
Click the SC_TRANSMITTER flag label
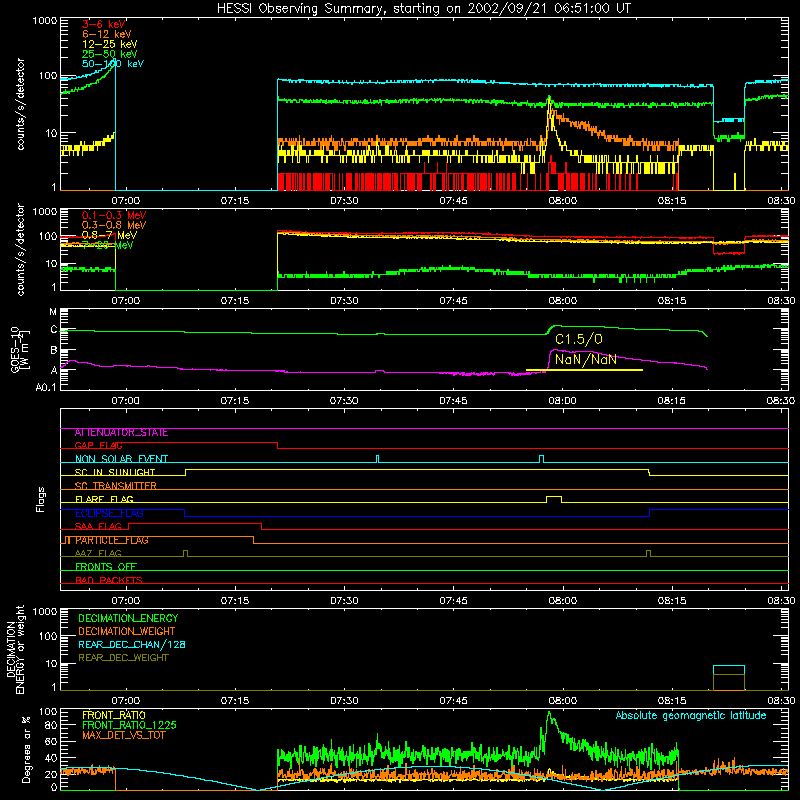[x=115, y=486]
